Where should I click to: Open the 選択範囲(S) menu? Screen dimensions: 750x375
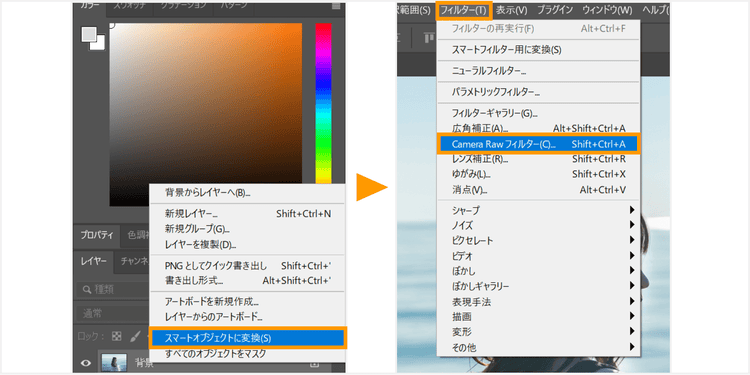(414, 10)
